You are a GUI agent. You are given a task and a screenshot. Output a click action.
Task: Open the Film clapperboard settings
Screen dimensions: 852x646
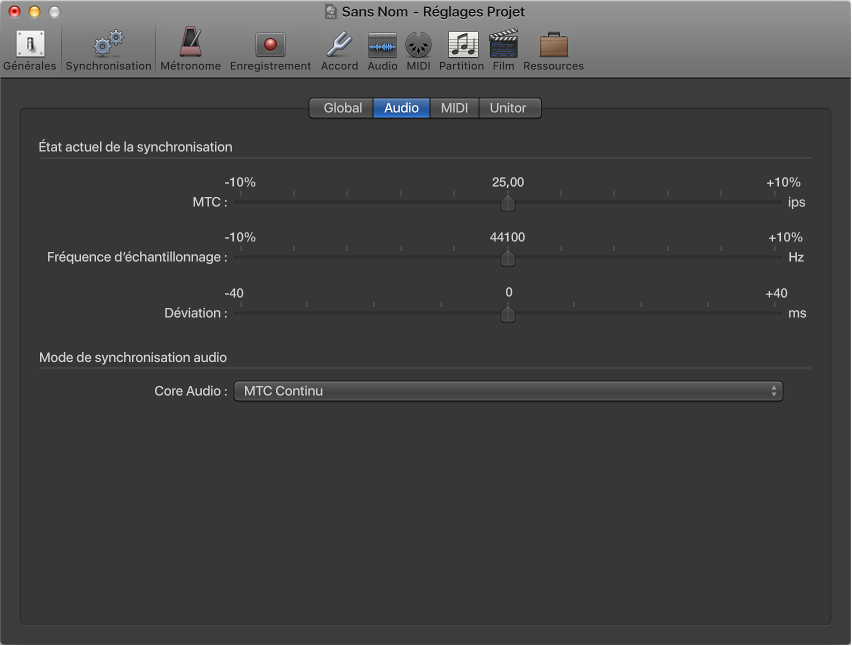(503, 51)
